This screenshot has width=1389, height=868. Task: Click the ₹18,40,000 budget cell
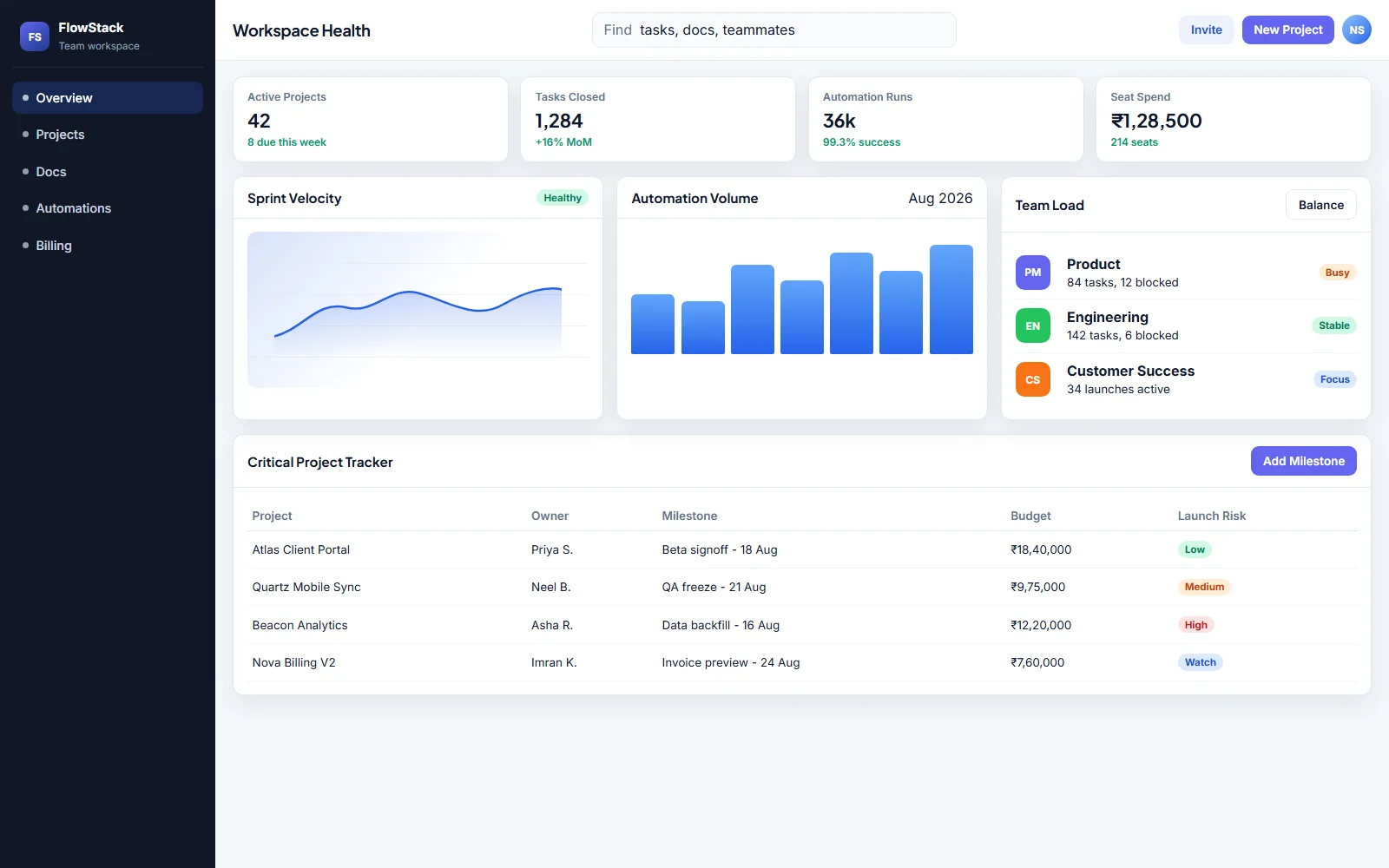coord(1041,549)
